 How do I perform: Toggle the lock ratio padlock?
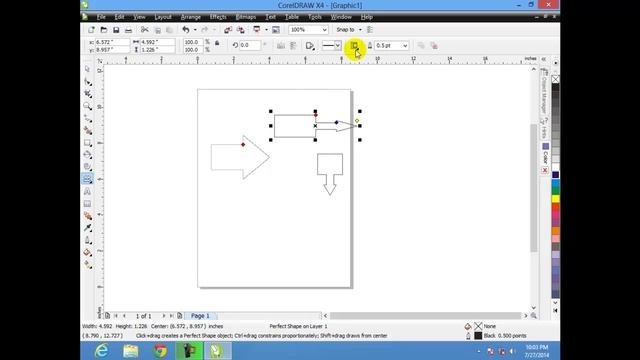217,43
